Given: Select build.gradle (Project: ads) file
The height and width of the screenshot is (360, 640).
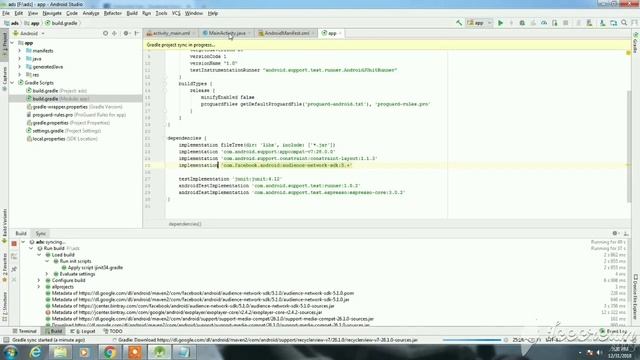Looking at the screenshot, I should pos(57,91).
